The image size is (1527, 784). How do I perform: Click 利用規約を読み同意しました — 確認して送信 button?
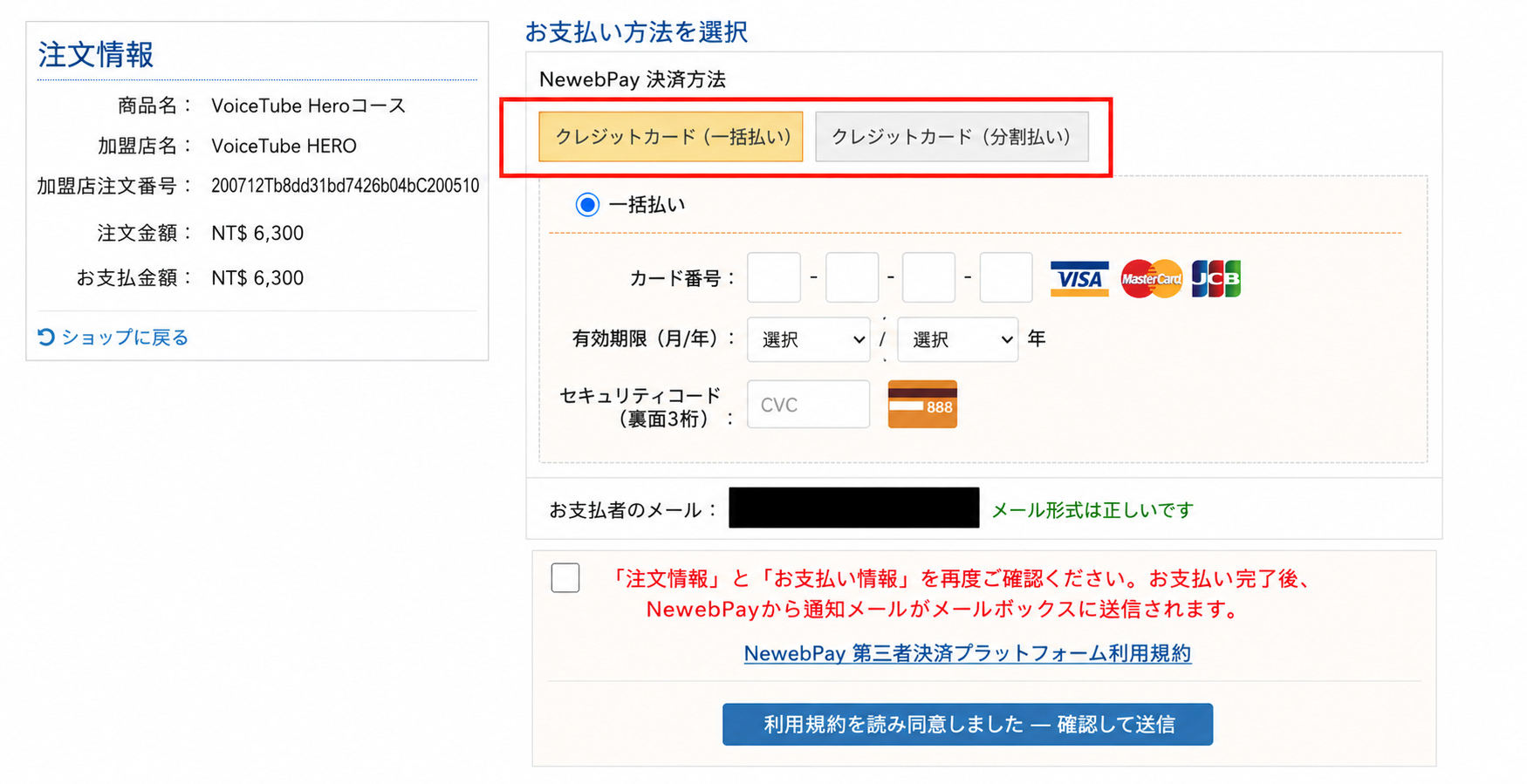click(x=968, y=725)
